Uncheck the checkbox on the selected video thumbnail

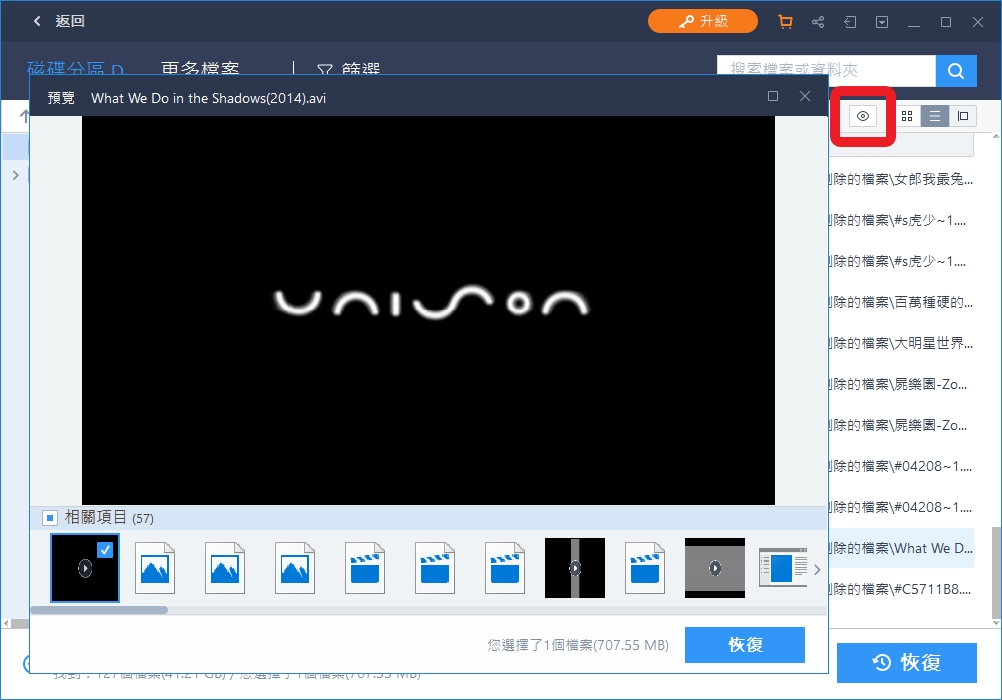[105, 550]
